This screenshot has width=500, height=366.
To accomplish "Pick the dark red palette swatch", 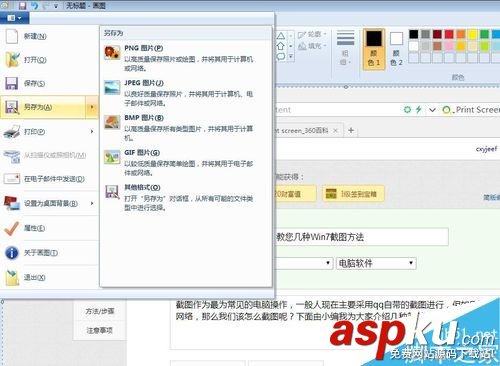I will click(x=437, y=34).
